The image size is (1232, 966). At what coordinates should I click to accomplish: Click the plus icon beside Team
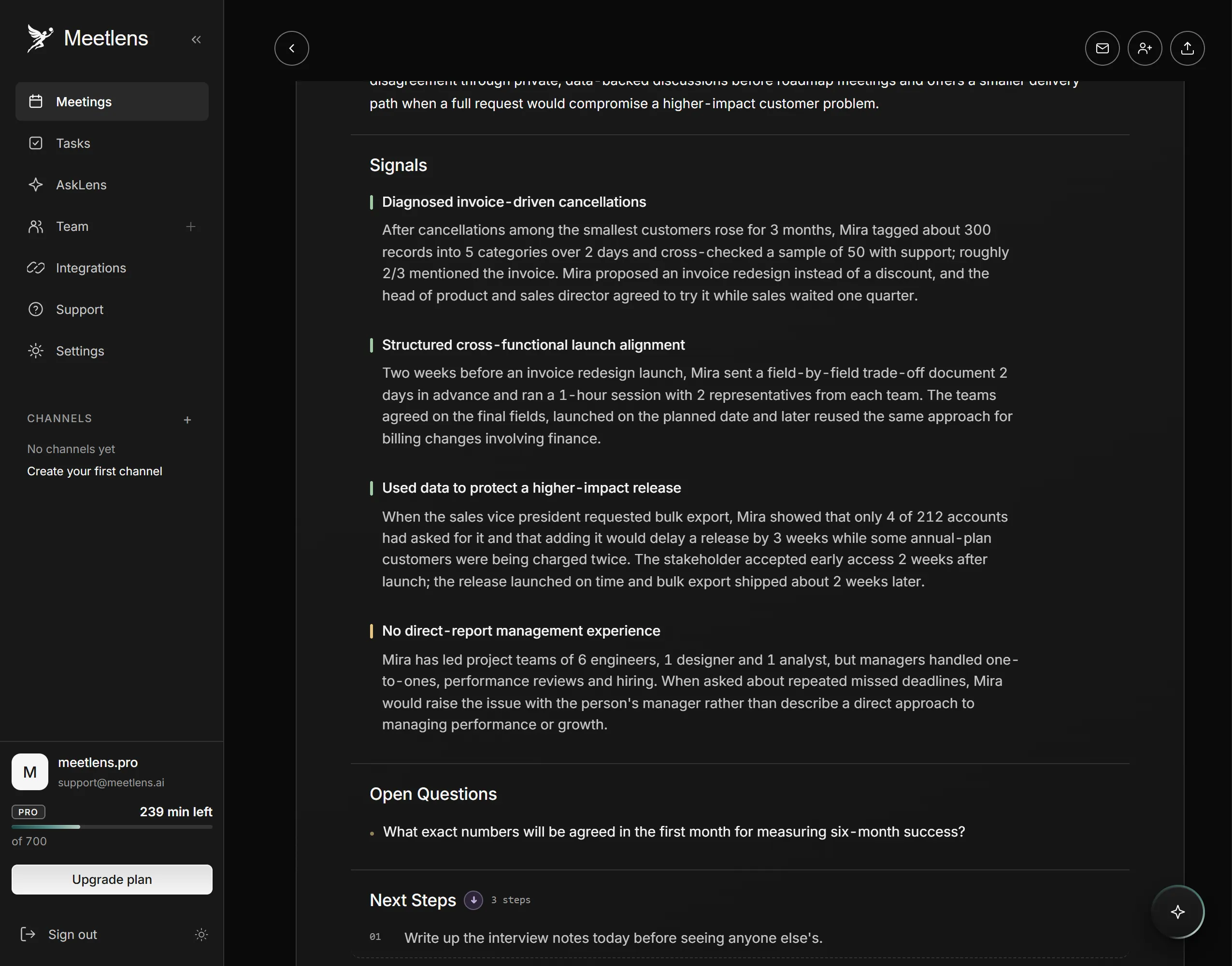point(191,226)
